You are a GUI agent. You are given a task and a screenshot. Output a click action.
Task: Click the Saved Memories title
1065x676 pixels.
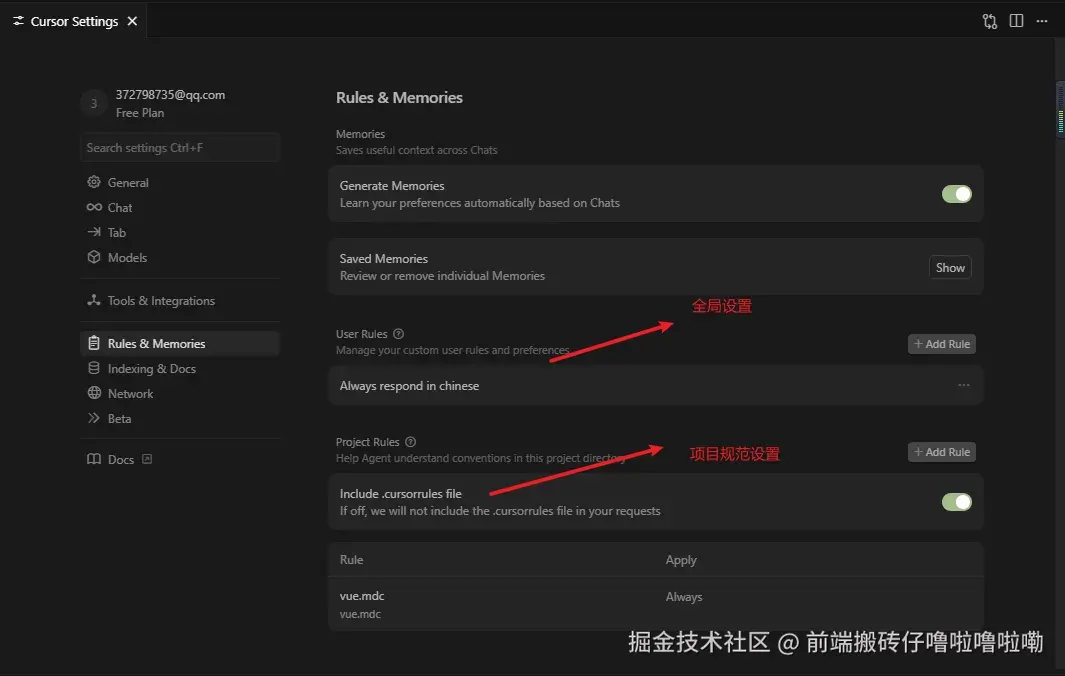[384, 258]
